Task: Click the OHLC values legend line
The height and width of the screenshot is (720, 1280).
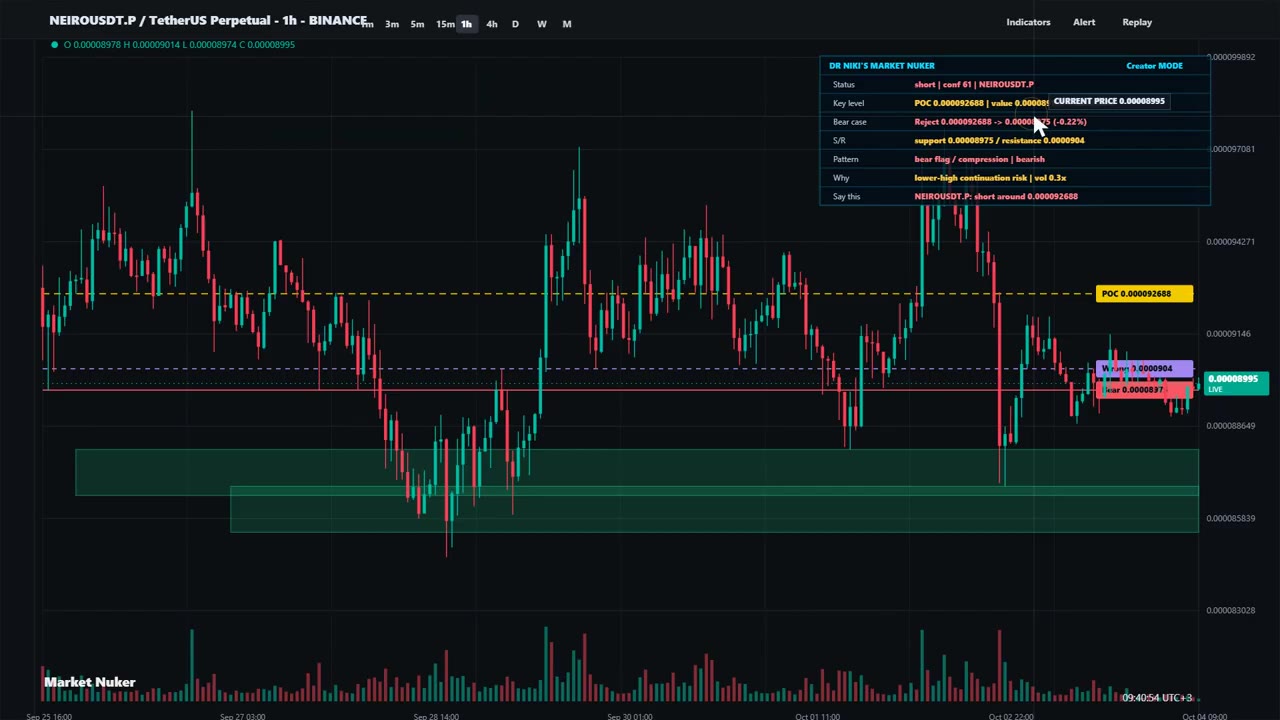Action: pos(179,44)
